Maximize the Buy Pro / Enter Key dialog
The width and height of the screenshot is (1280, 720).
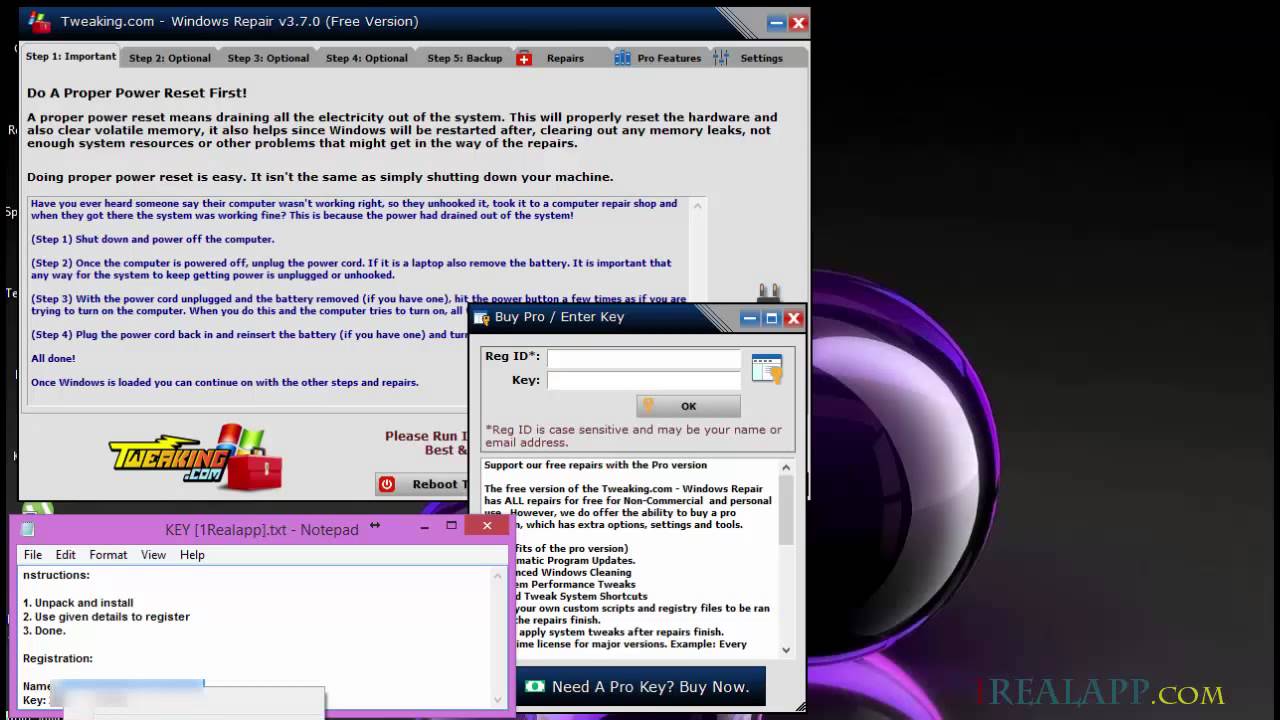pos(771,318)
